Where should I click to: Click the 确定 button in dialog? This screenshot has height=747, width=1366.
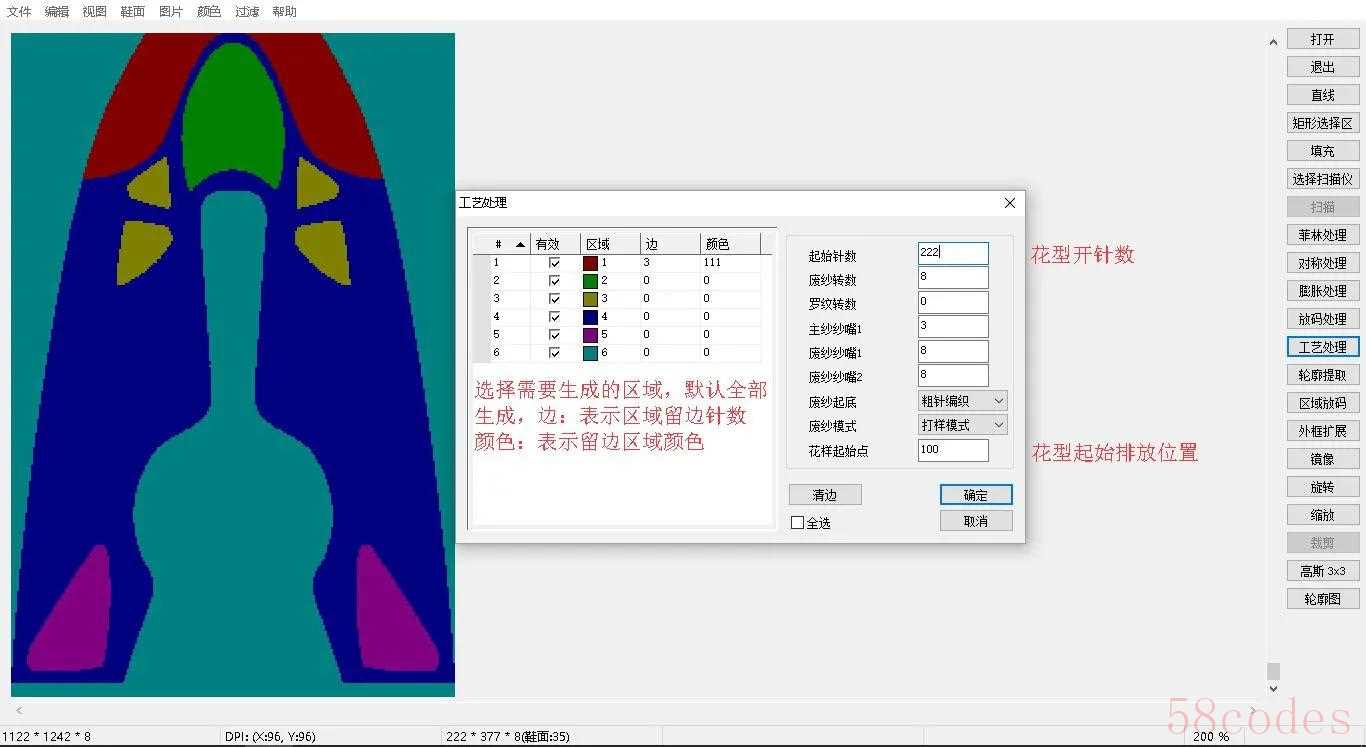(x=975, y=495)
